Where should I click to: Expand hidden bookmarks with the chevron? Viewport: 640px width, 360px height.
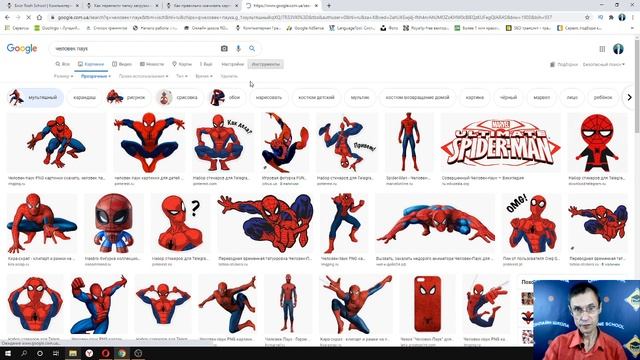633,28
